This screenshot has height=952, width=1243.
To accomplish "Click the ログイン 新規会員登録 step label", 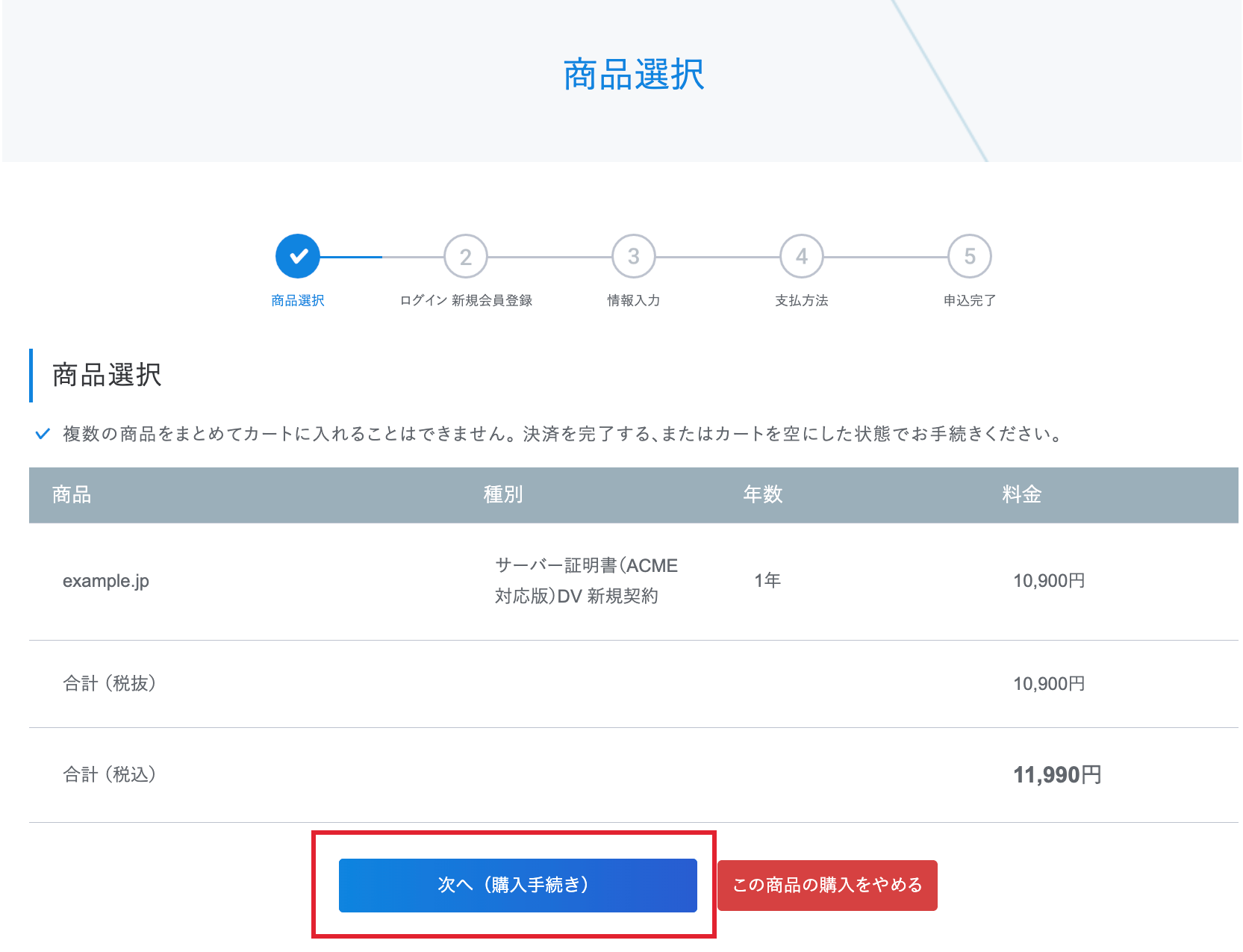I will coord(466,300).
